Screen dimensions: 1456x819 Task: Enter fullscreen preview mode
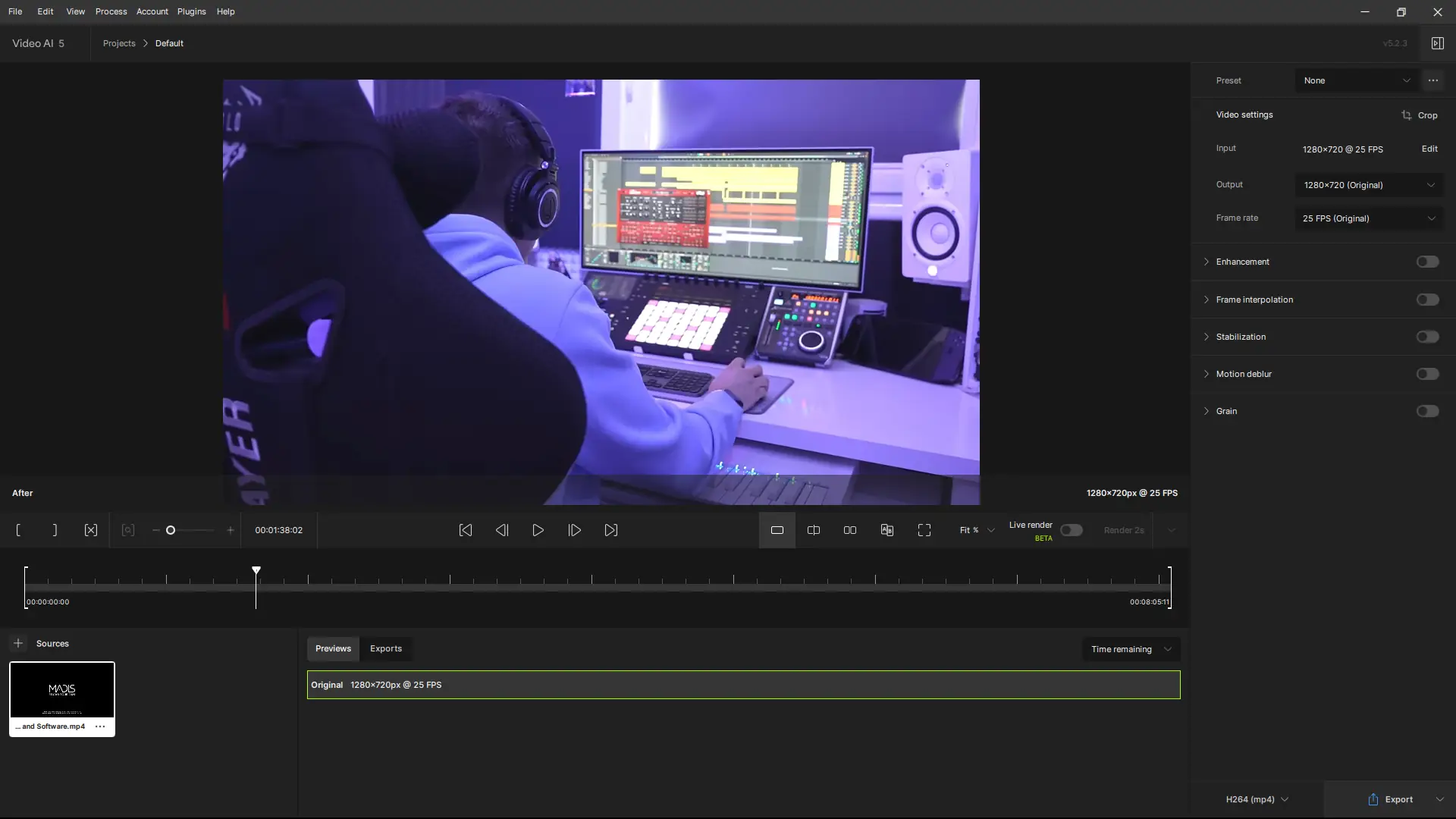[x=924, y=530]
